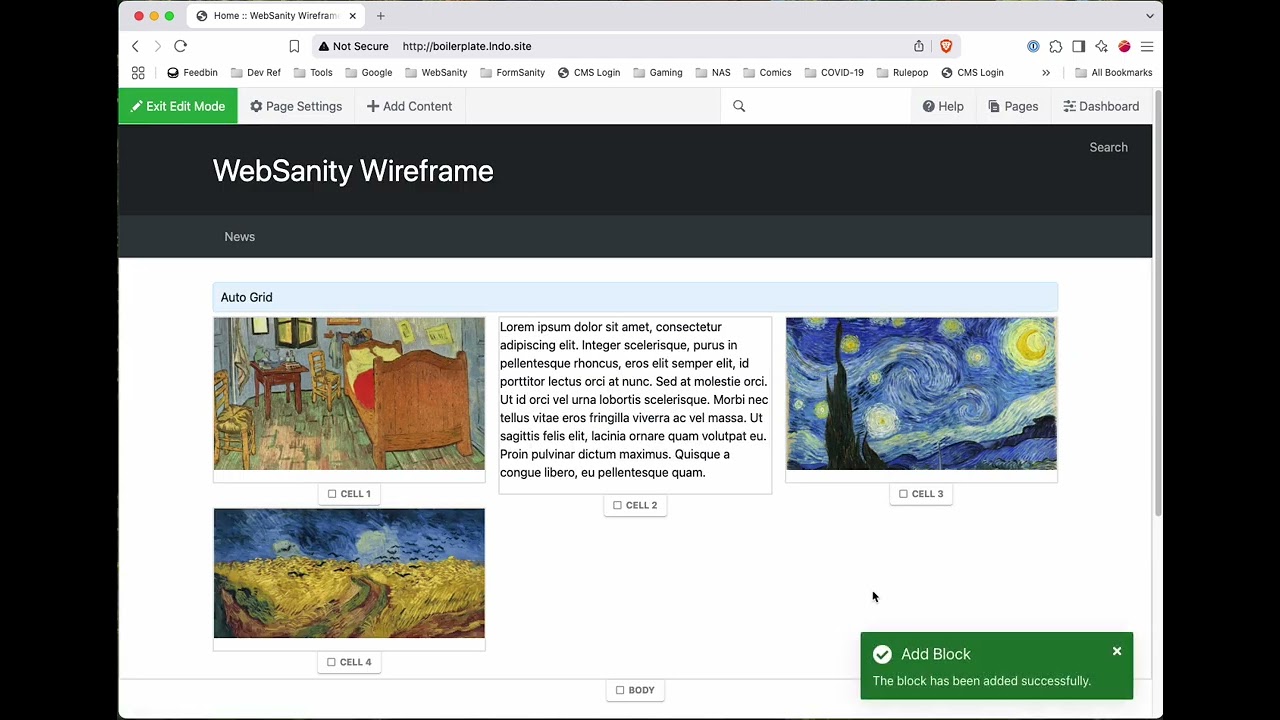
Task: Reload the page with the refresh icon
Action: 180,46
